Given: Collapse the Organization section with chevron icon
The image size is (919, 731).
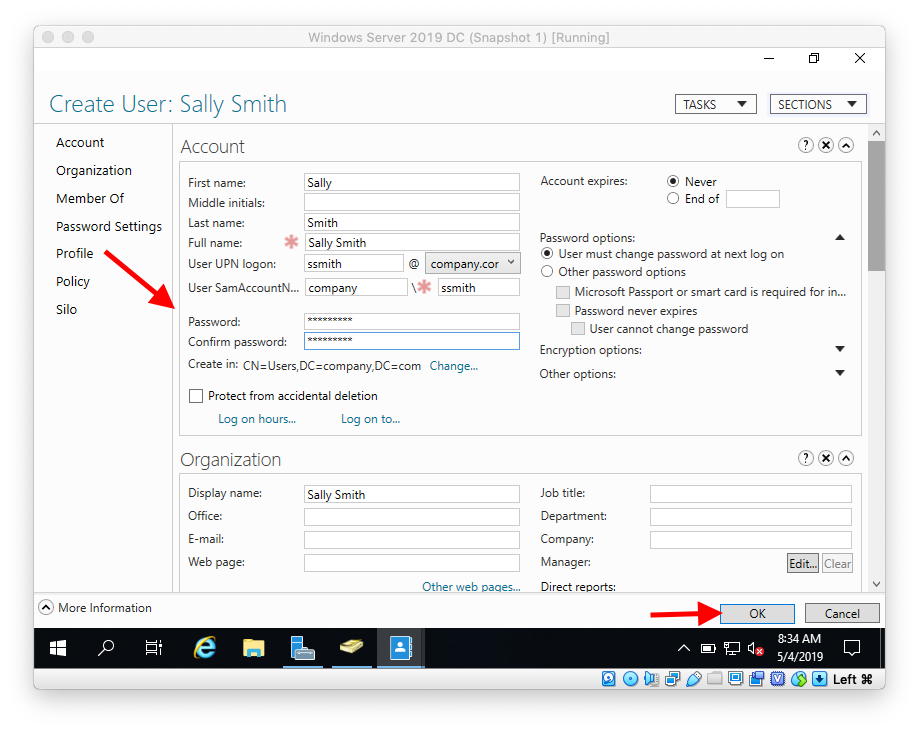Looking at the screenshot, I should click(x=846, y=458).
